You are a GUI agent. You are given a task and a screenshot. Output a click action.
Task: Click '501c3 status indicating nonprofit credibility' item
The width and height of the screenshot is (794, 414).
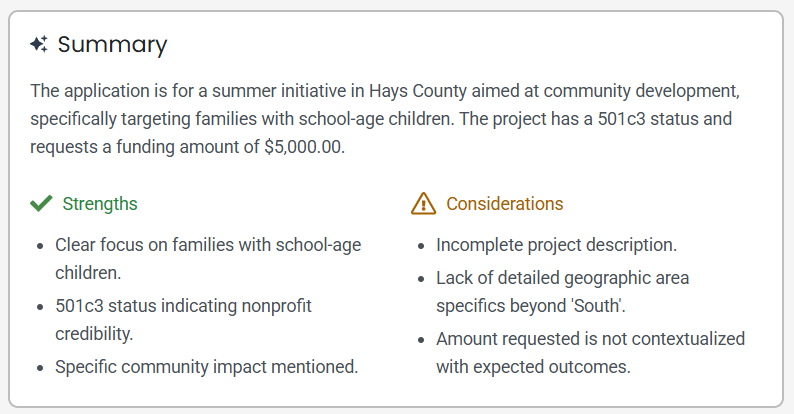[183, 320]
